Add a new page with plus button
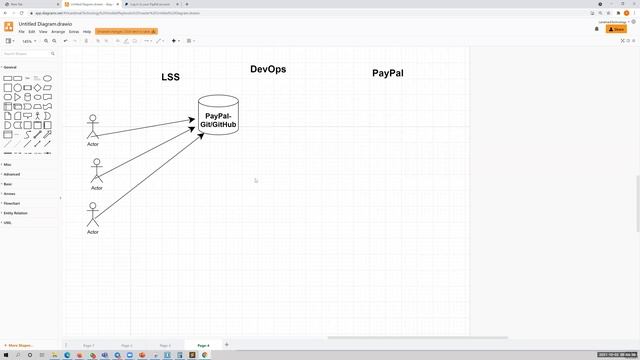This screenshot has height=360, width=640. [227, 345]
